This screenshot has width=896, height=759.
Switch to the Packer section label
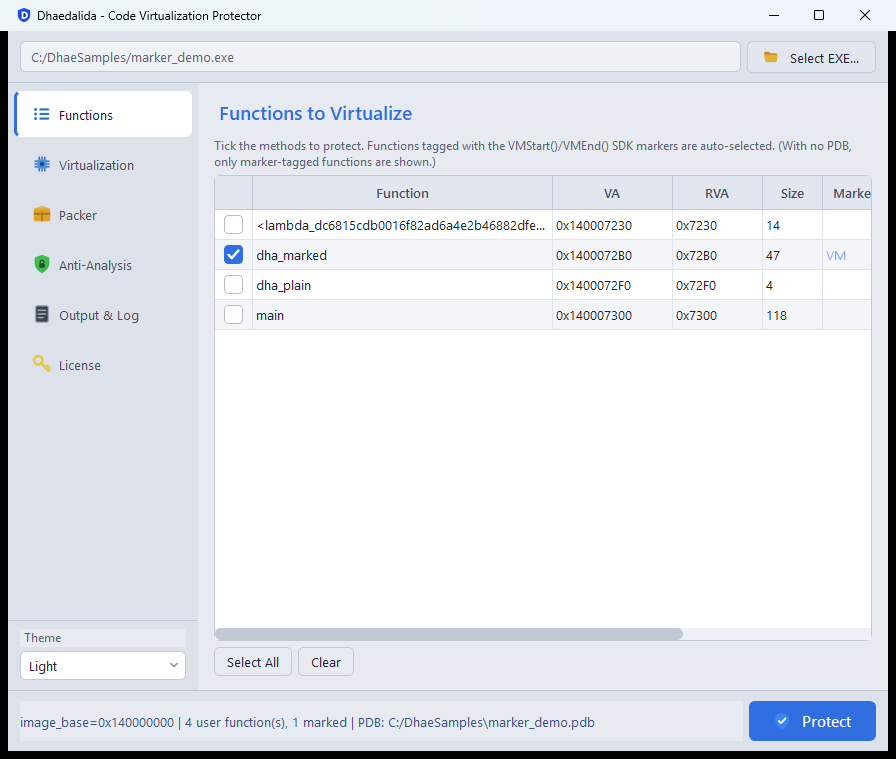click(78, 215)
